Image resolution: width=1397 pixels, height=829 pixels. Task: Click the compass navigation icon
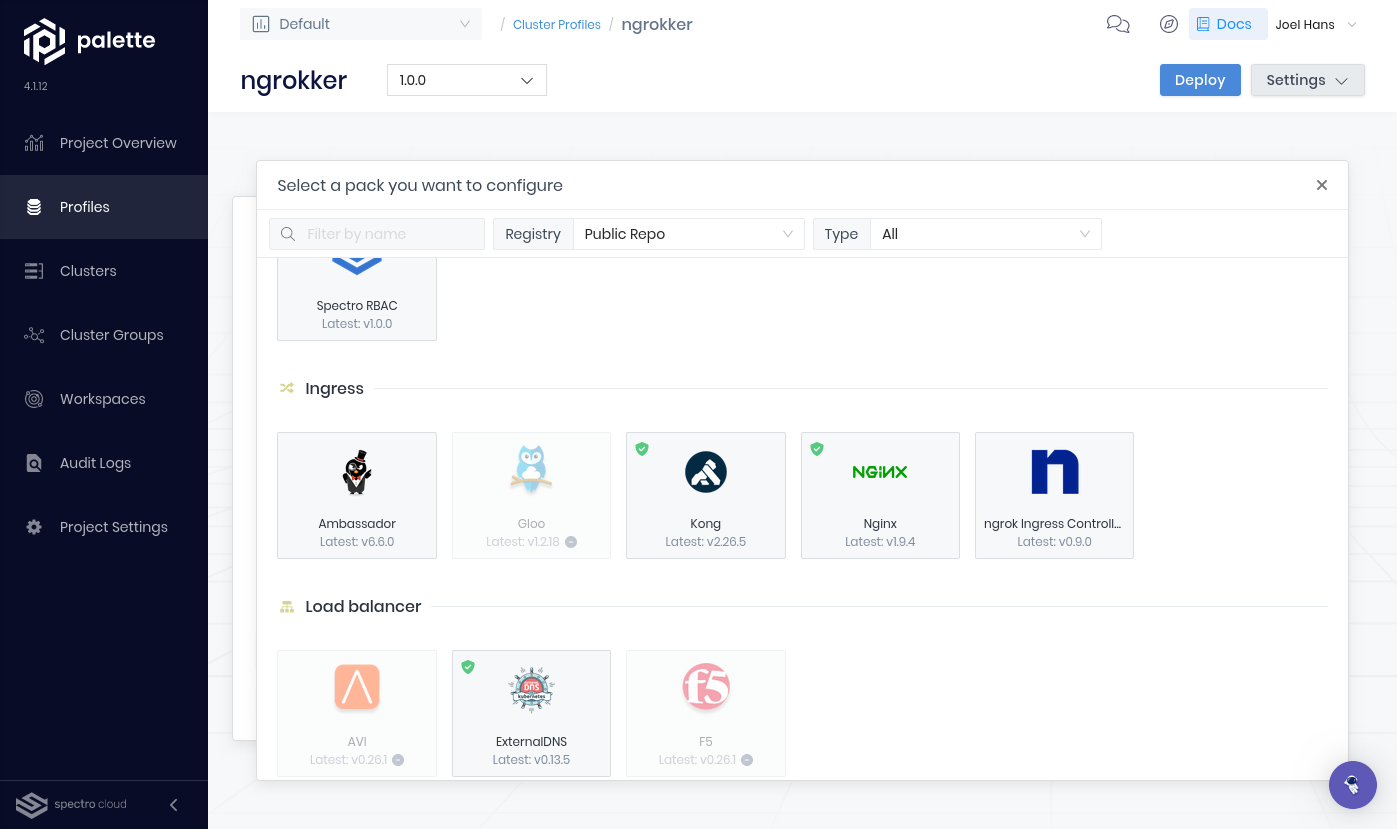click(x=1168, y=24)
